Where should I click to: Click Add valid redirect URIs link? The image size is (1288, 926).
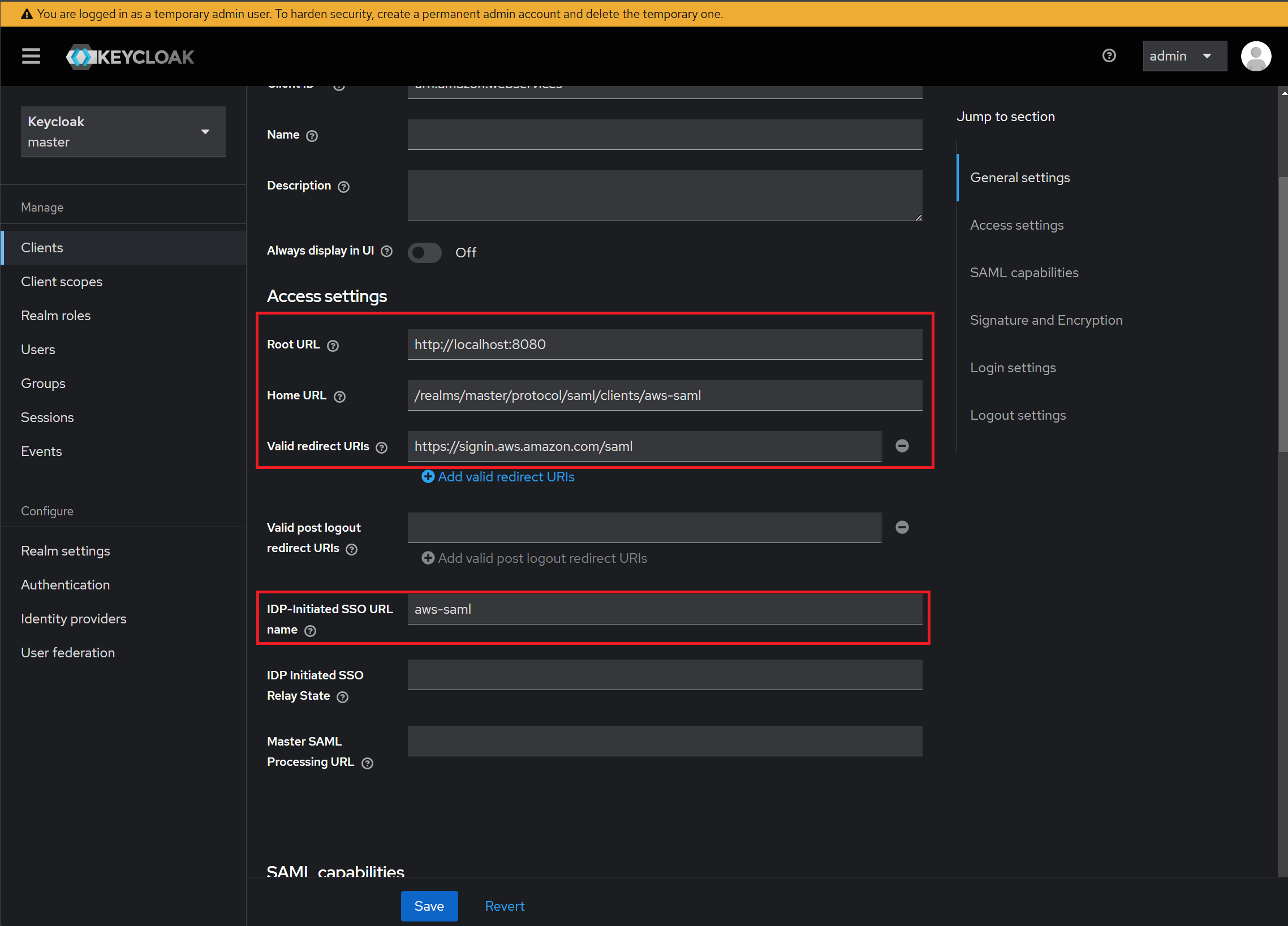tap(498, 477)
